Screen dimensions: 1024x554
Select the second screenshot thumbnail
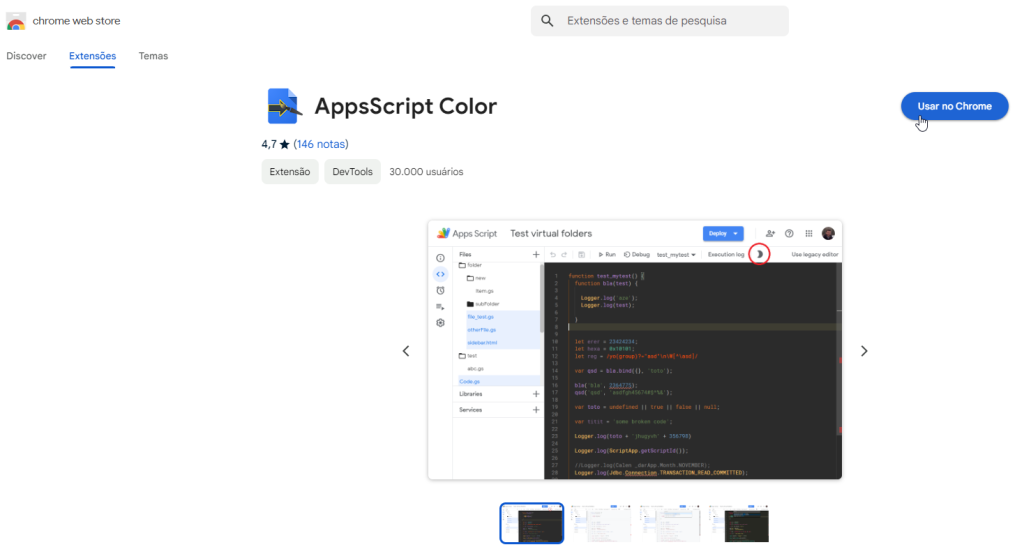(600, 523)
